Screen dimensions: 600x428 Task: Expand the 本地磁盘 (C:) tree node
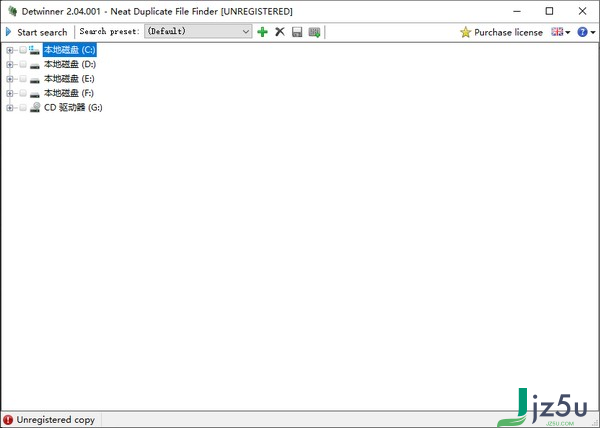click(x=10, y=50)
